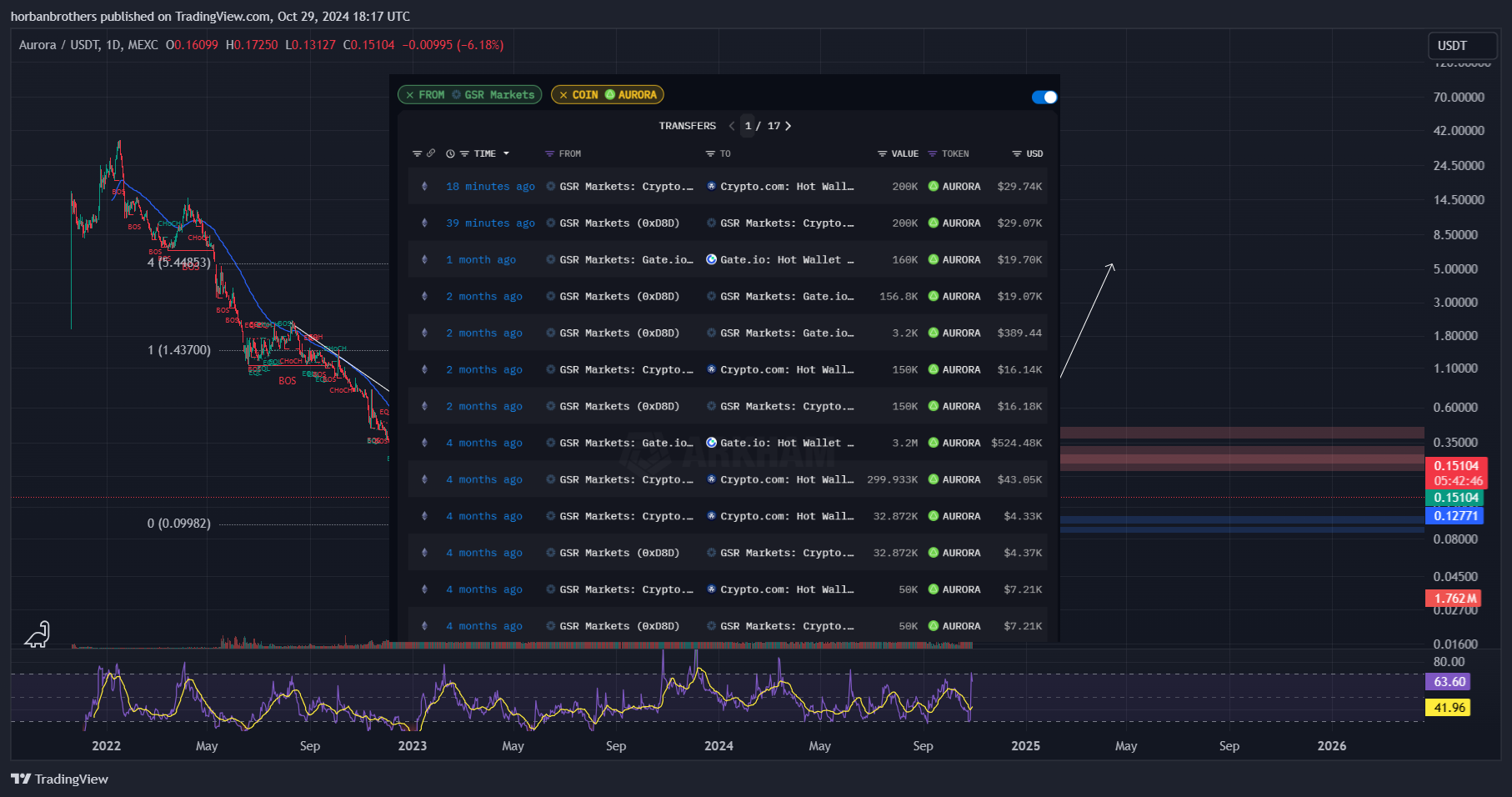Viewport: 1512px width, 797px height.
Task: Select the $524.48K USD value cell
Action: click(1016, 444)
